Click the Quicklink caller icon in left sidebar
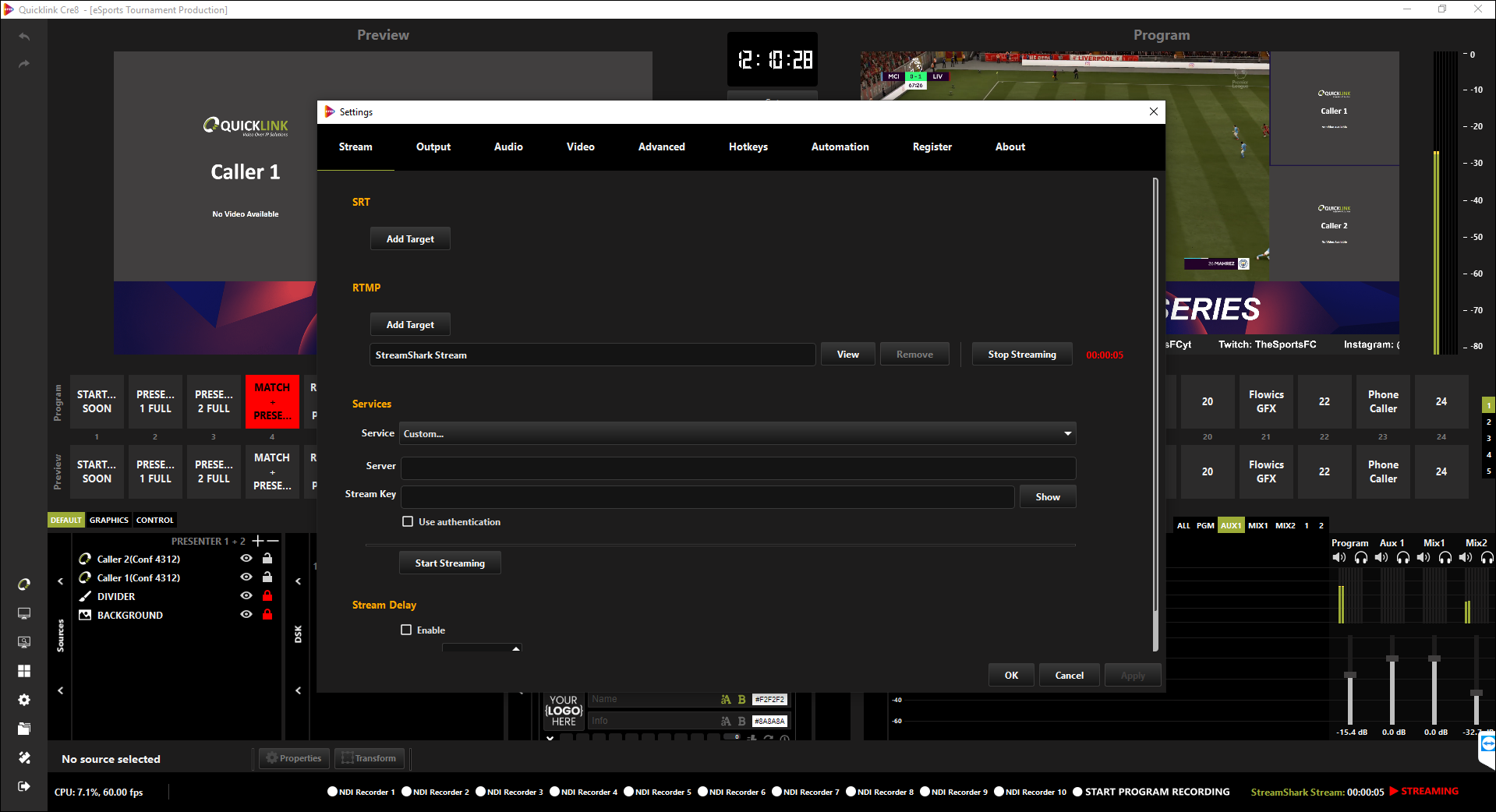The height and width of the screenshot is (812, 1496). pos(24,584)
